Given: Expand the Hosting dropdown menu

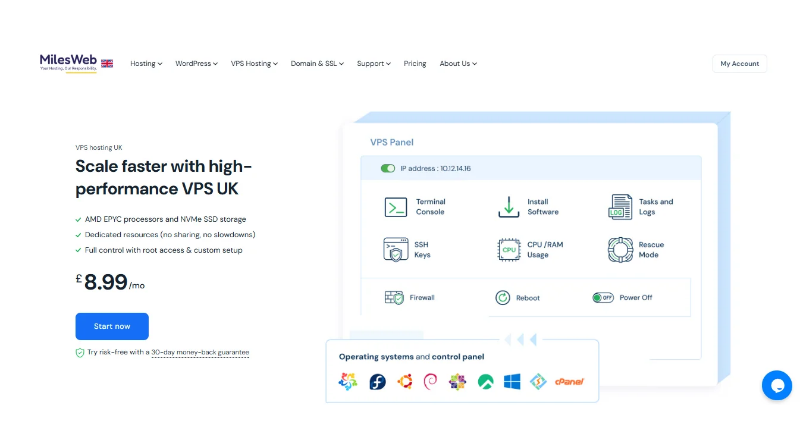Looking at the screenshot, I should pos(146,63).
